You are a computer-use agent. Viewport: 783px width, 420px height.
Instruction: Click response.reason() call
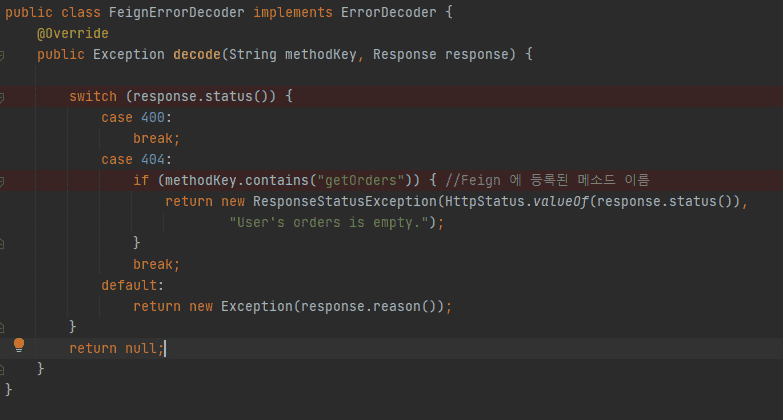click(x=373, y=306)
